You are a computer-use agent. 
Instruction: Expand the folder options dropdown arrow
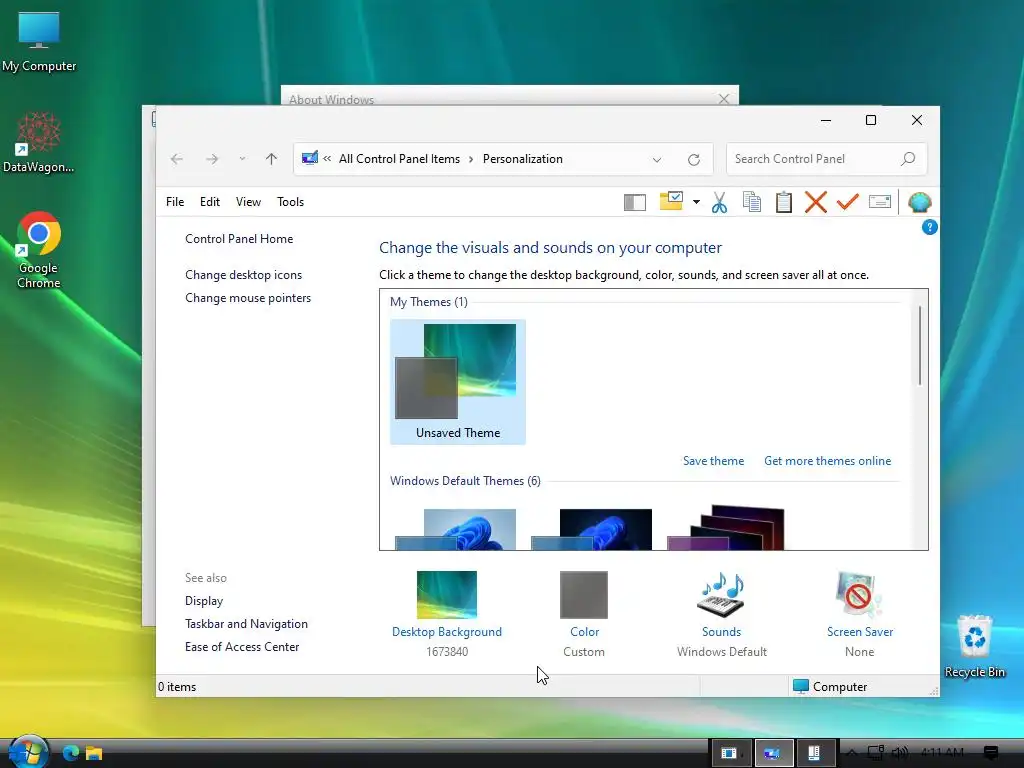pyautogui.click(x=696, y=202)
